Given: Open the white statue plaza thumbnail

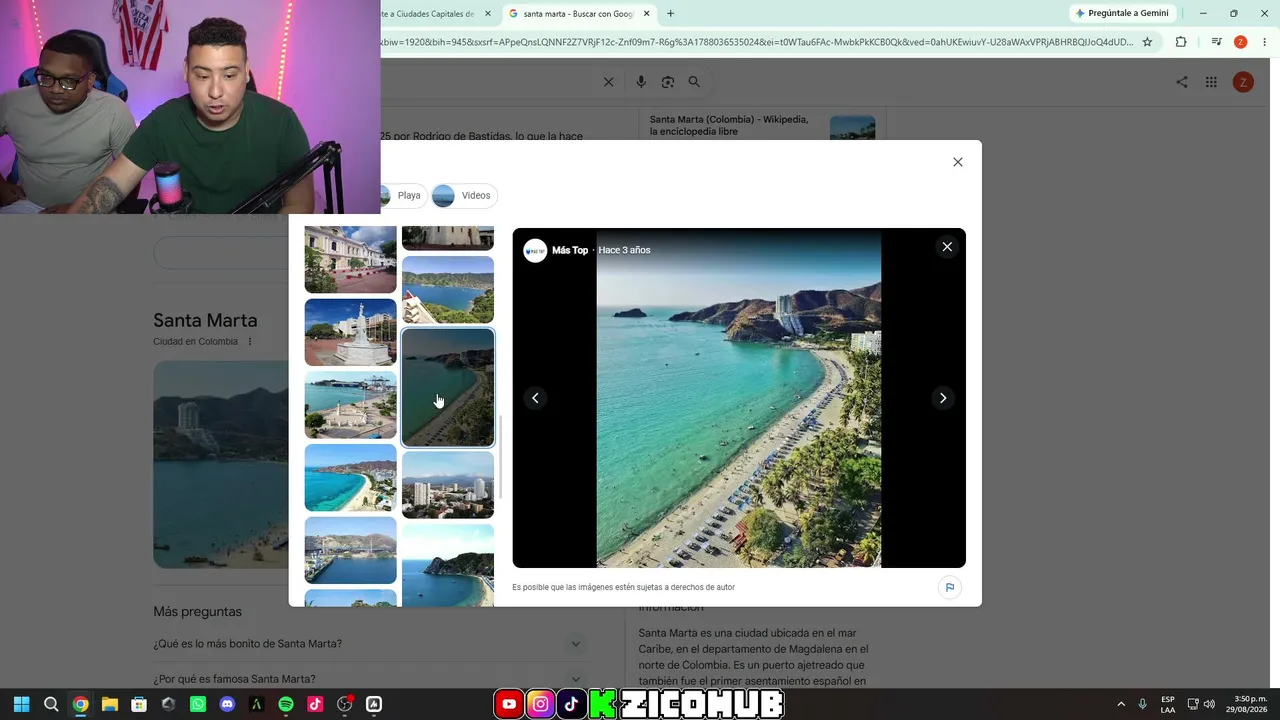Looking at the screenshot, I should (x=350, y=332).
